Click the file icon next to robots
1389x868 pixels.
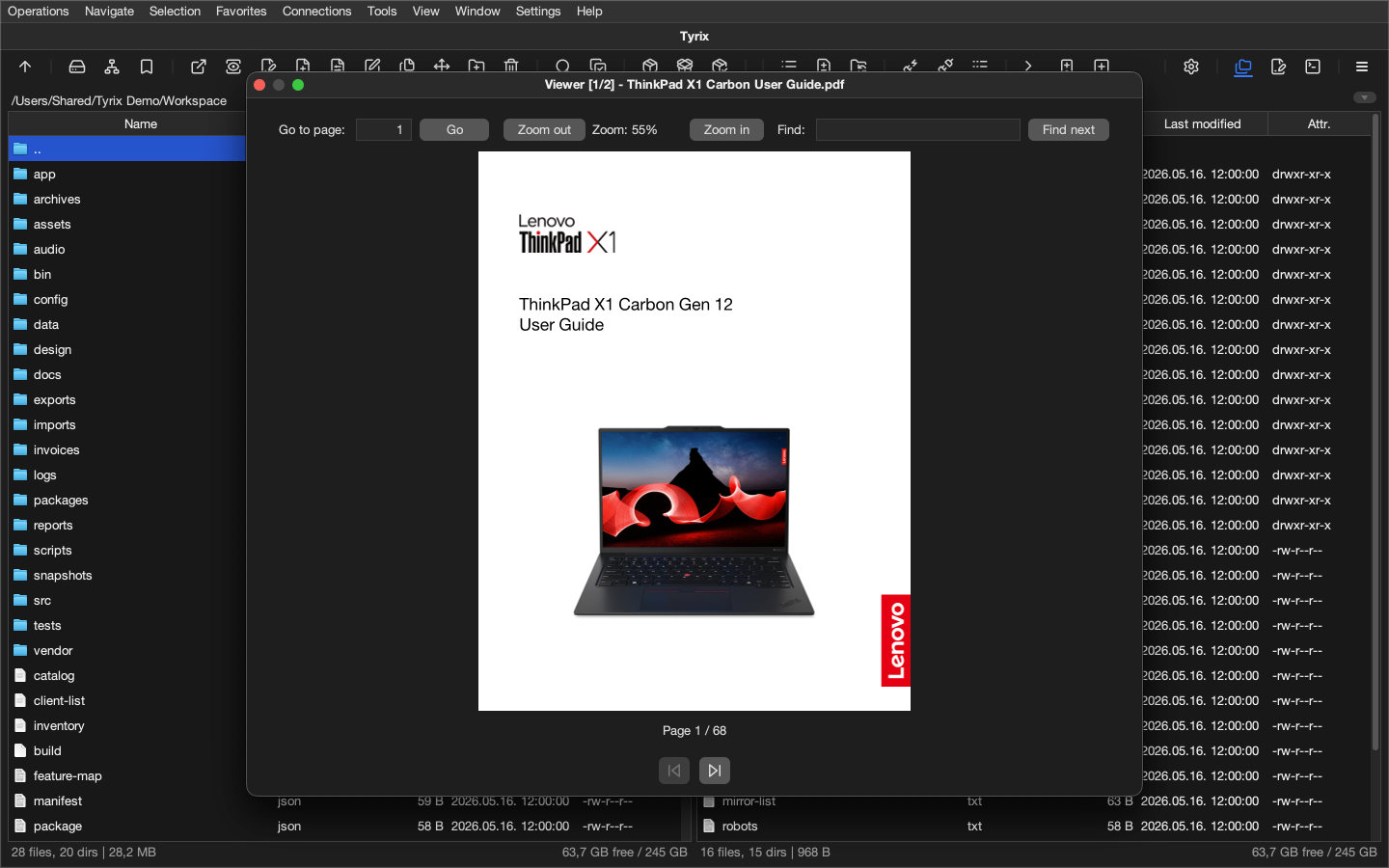coord(709,826)
